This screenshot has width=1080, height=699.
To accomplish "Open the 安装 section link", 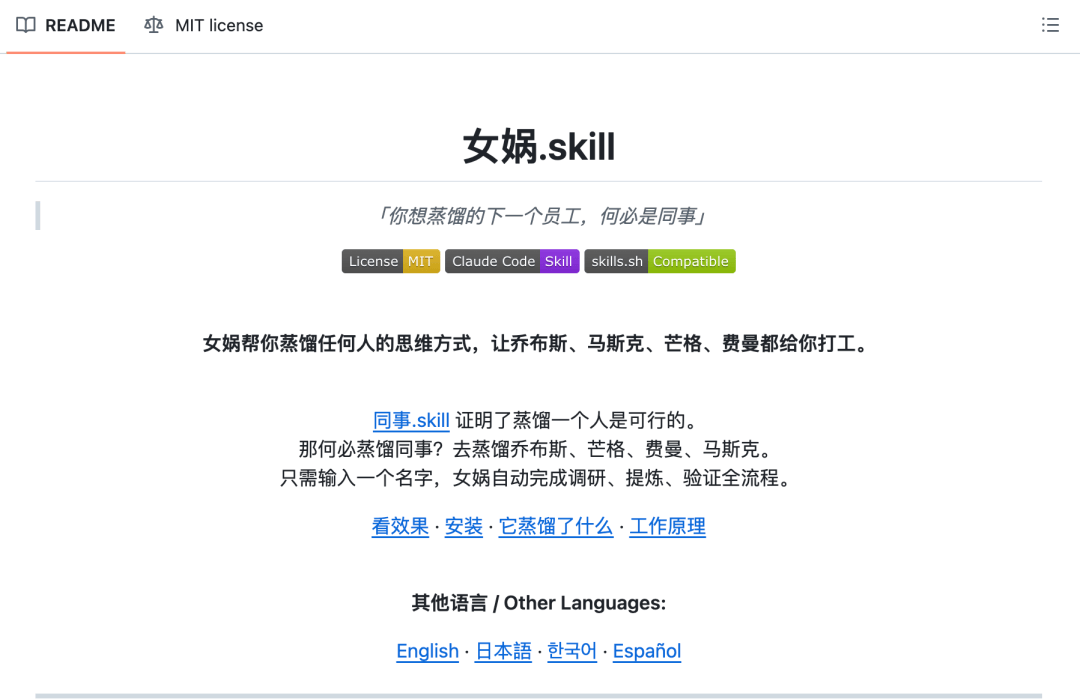I will coord(464,526).
